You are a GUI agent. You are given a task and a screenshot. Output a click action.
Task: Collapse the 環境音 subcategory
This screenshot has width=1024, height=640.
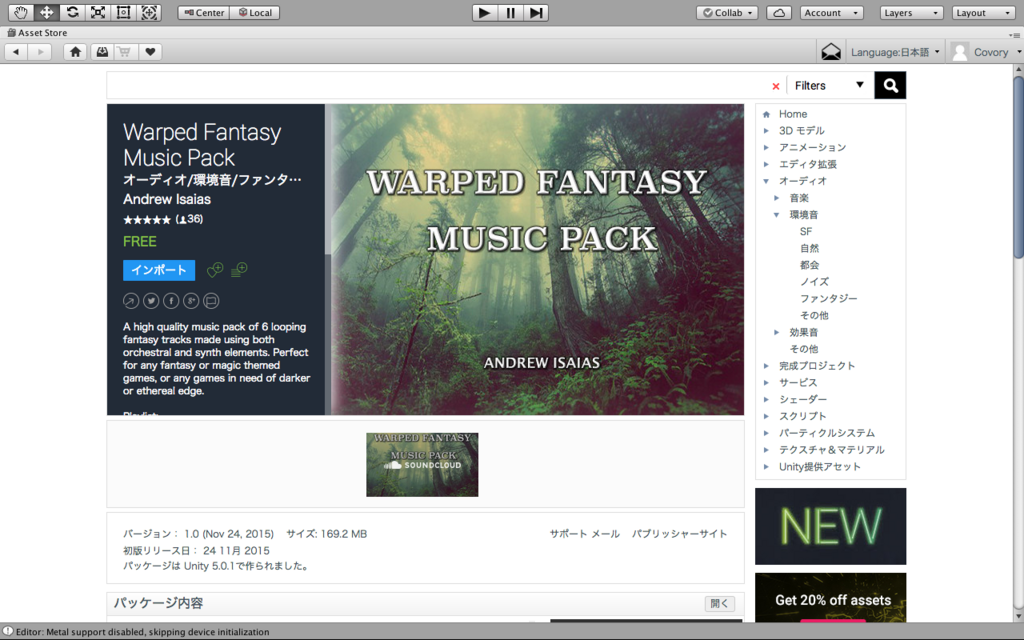776,215
